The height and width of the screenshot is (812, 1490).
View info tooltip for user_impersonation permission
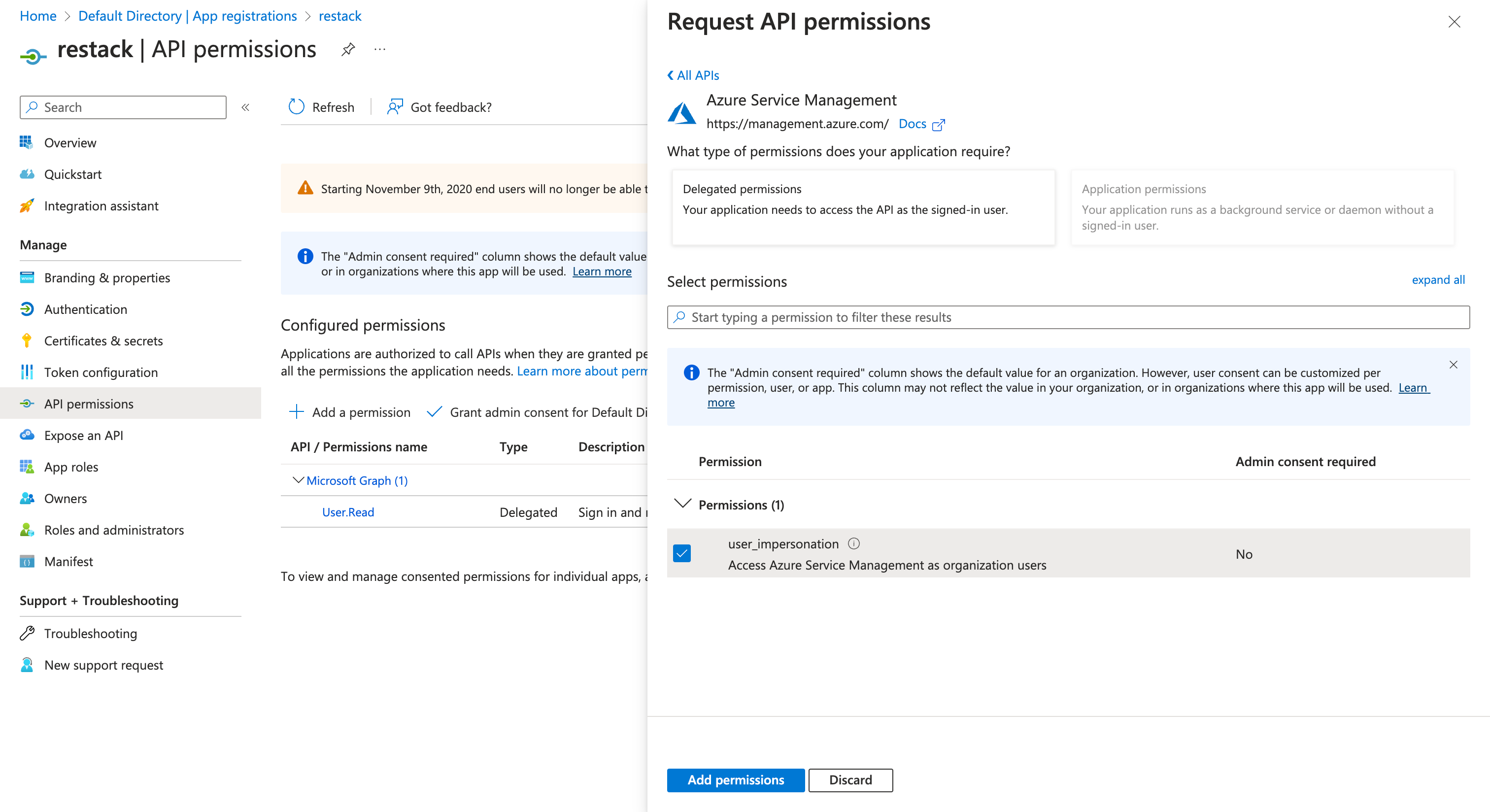pos(854,543)
